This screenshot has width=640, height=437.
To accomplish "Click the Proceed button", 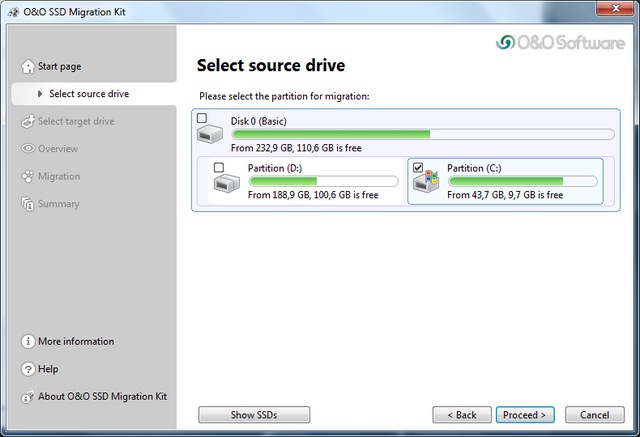I will click(525, 415).
